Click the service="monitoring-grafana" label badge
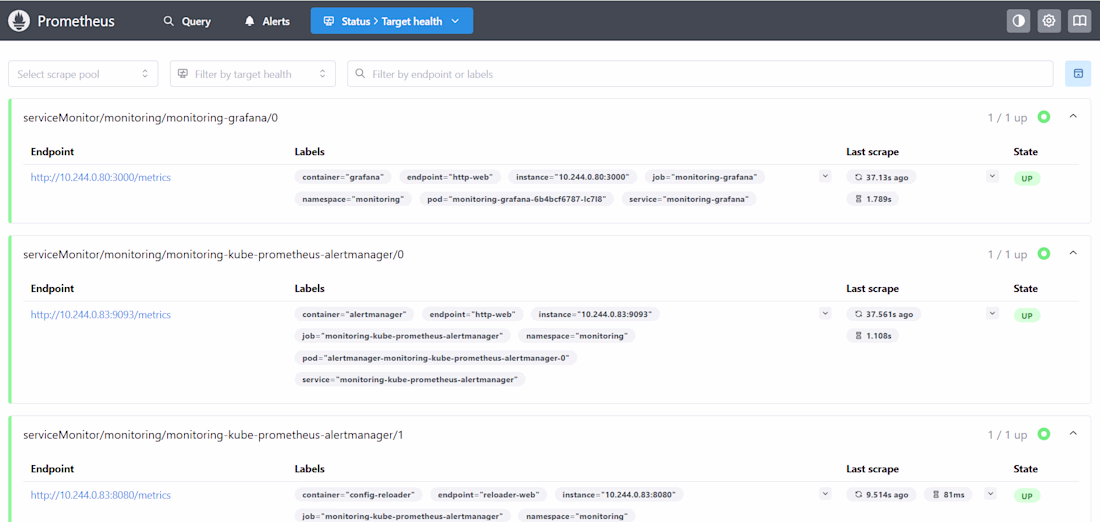 coord(689,199)
